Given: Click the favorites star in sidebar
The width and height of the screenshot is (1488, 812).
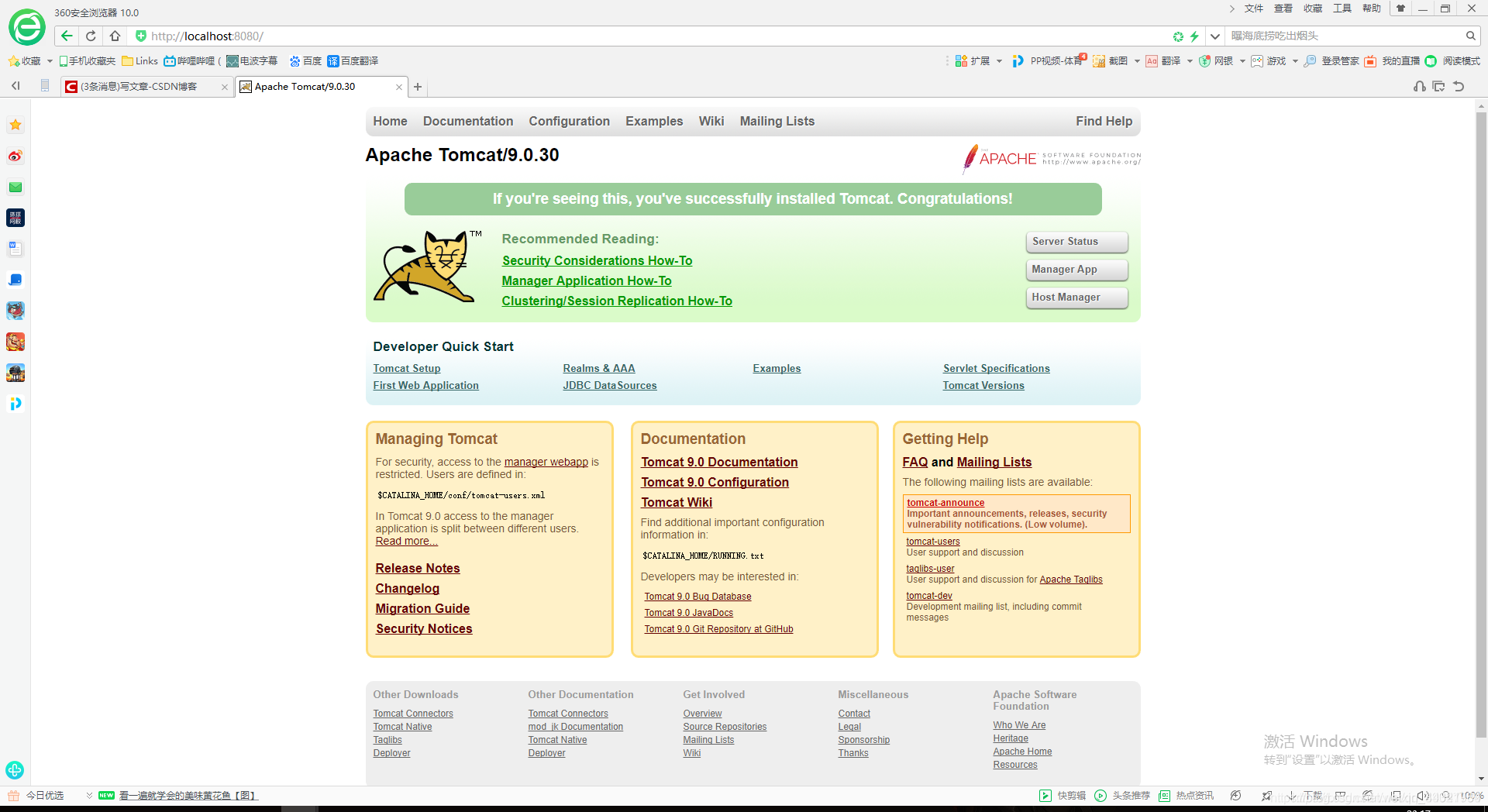Looking at the screenshot, I should [15, 125].
